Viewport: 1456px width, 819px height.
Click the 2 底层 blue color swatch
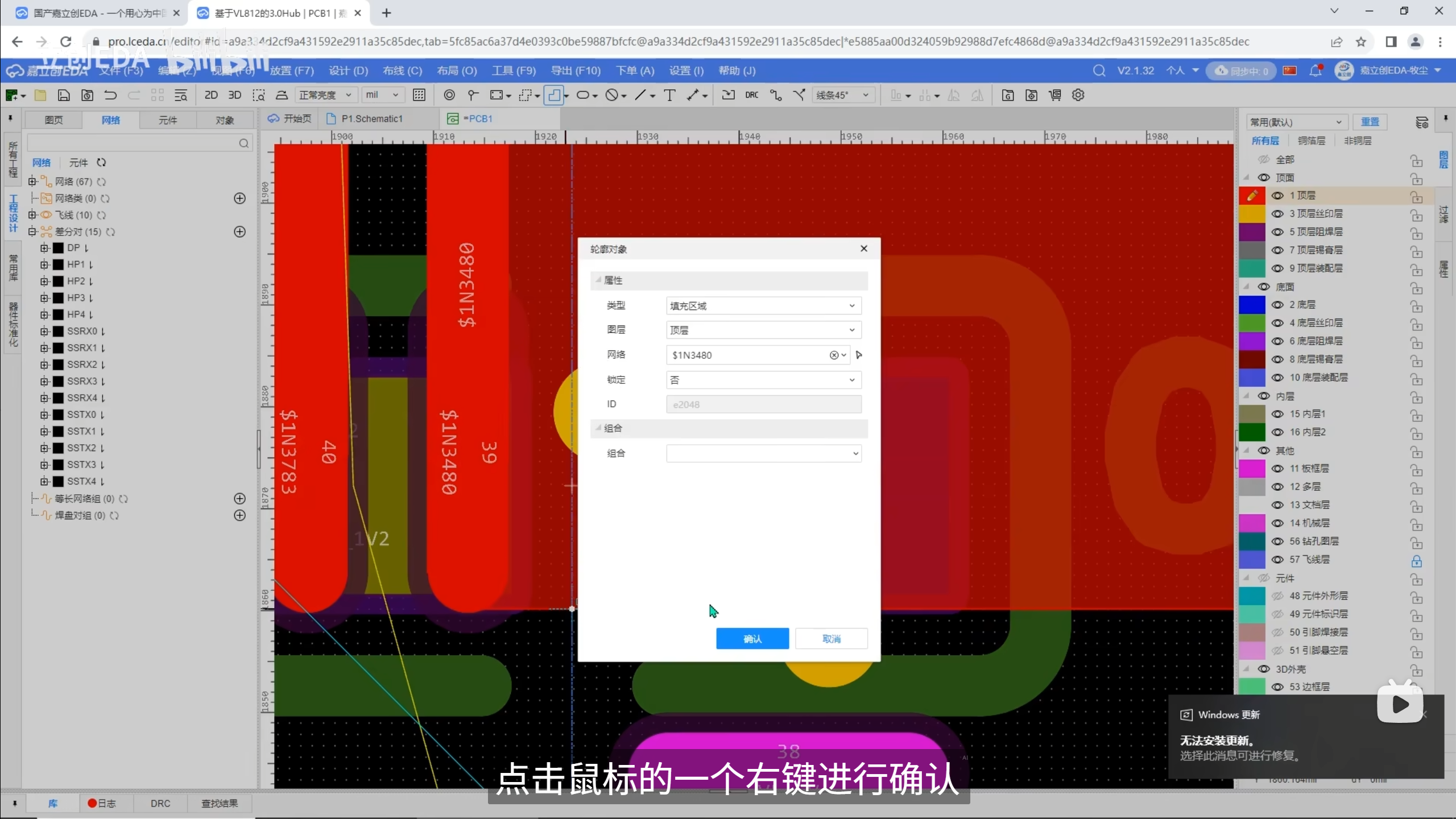click(x=1251, y=305)
